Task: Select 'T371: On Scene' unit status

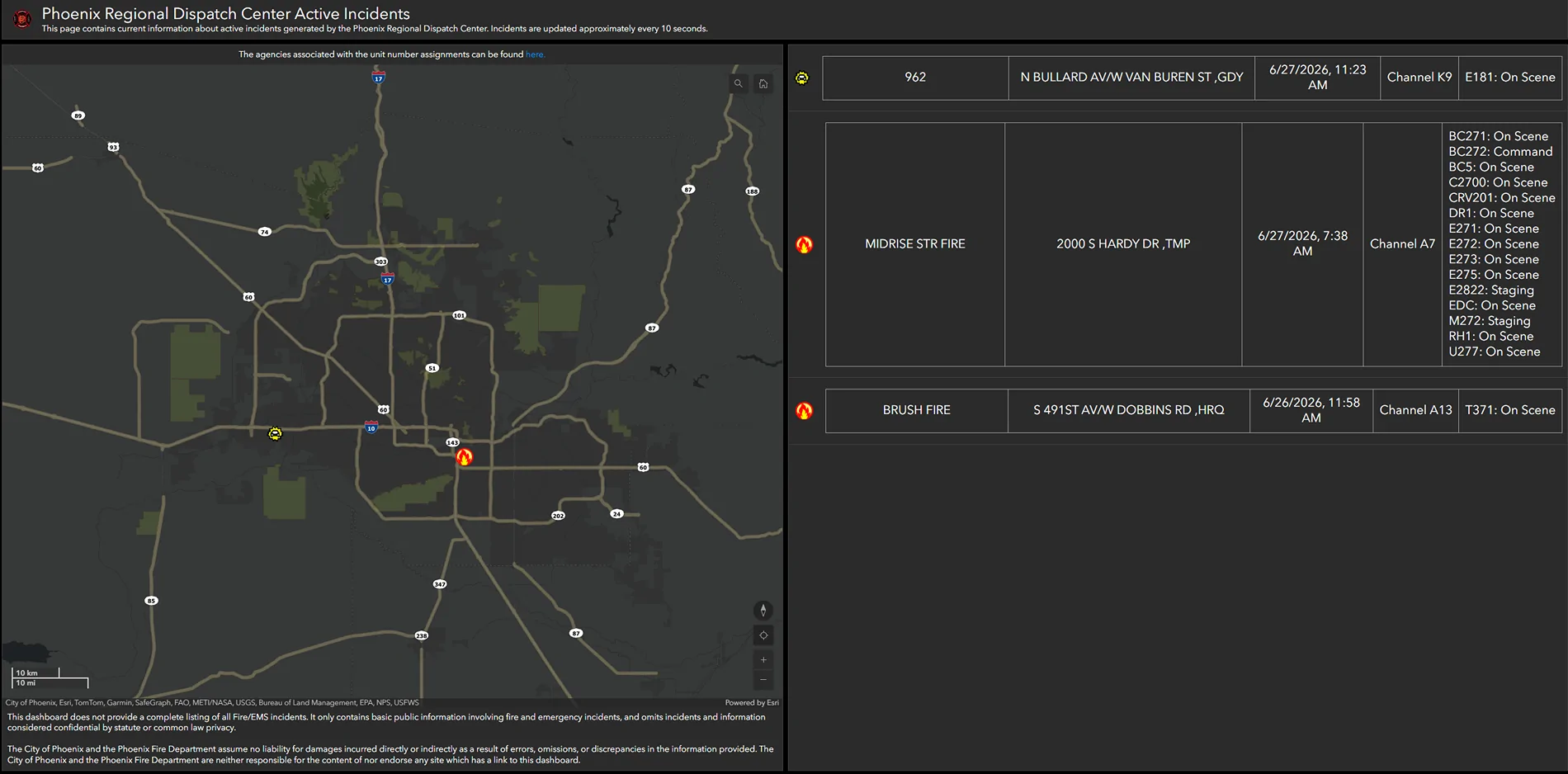Action: point(1510,410)
